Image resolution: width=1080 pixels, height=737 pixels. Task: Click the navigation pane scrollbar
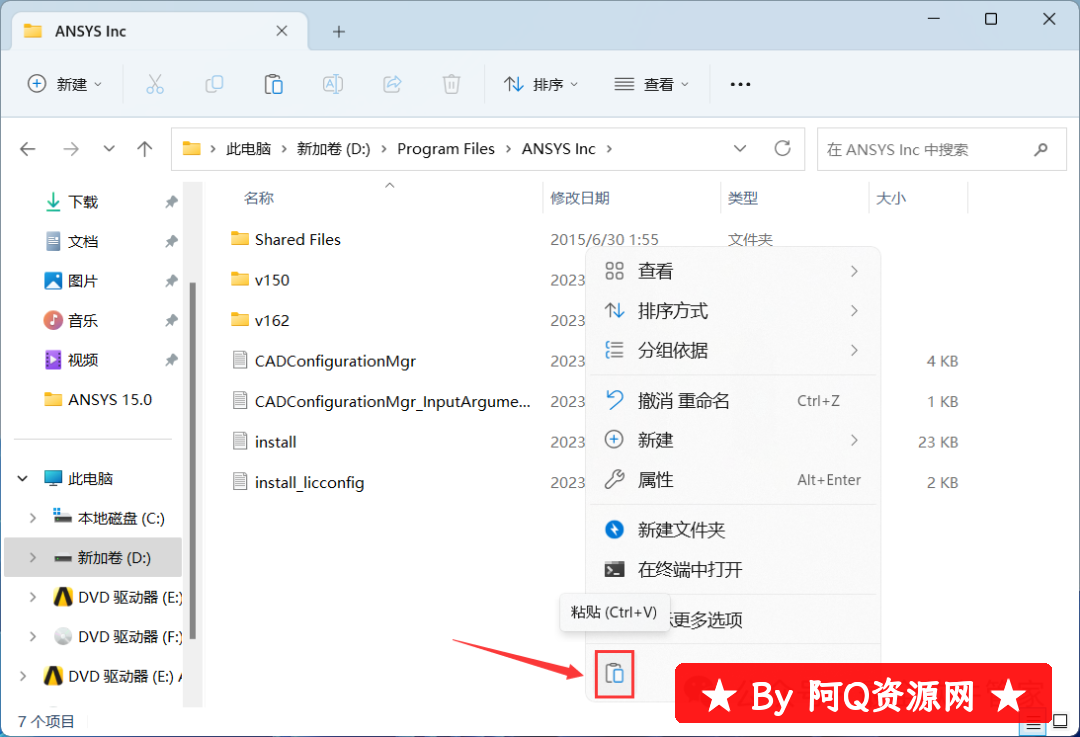pyautogui.click(x=193, y=460)
